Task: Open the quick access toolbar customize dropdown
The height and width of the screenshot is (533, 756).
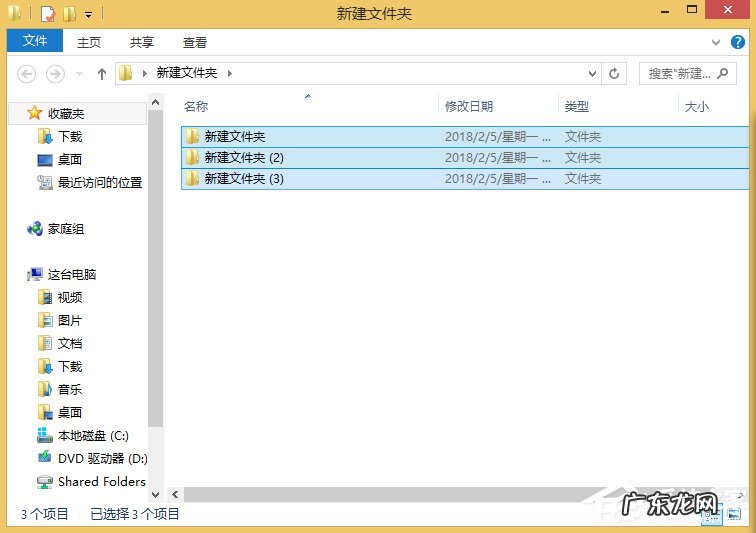Action: point(89,14)
